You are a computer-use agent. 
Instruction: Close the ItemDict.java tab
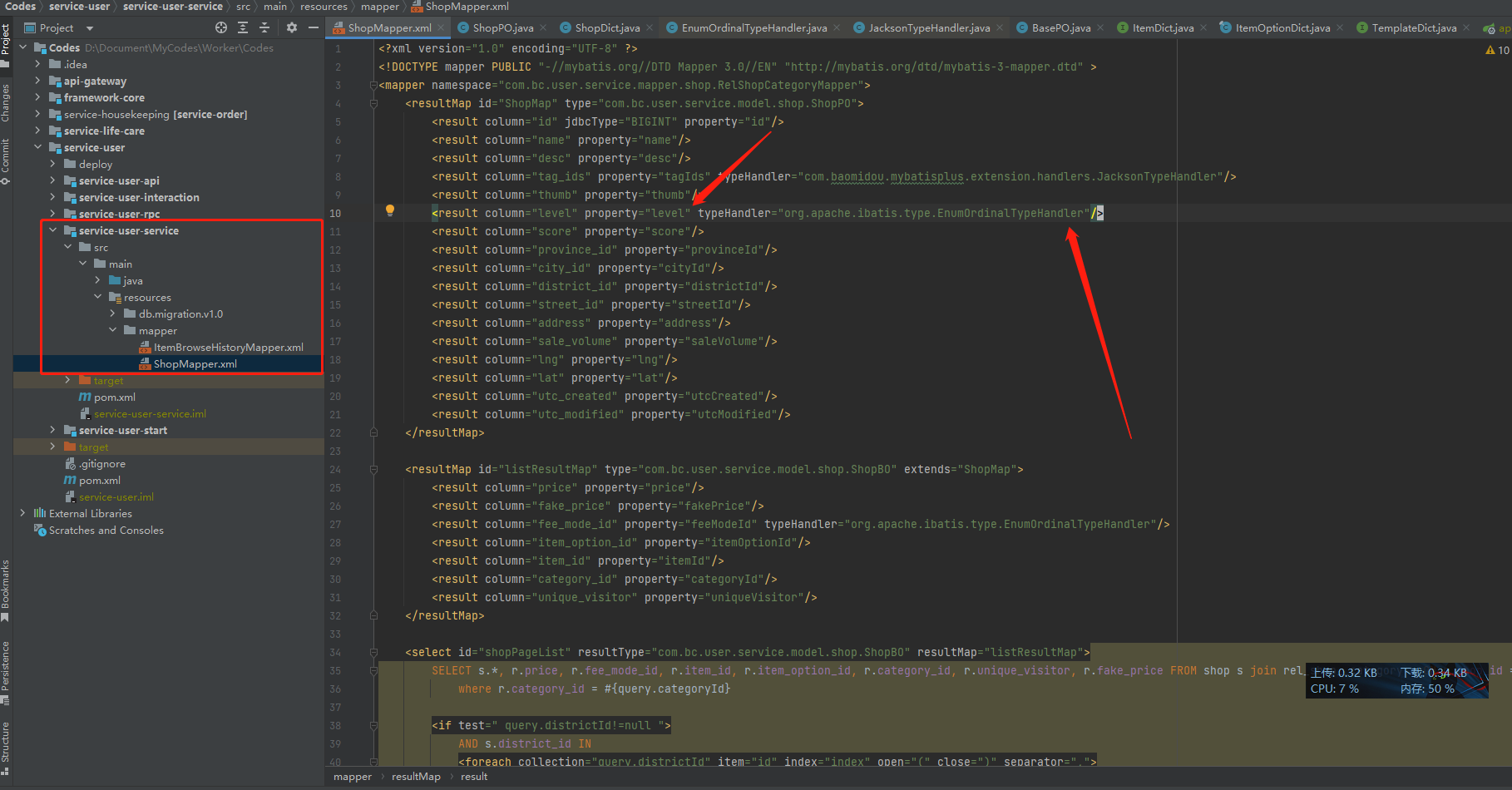[x=1203, y=27]
